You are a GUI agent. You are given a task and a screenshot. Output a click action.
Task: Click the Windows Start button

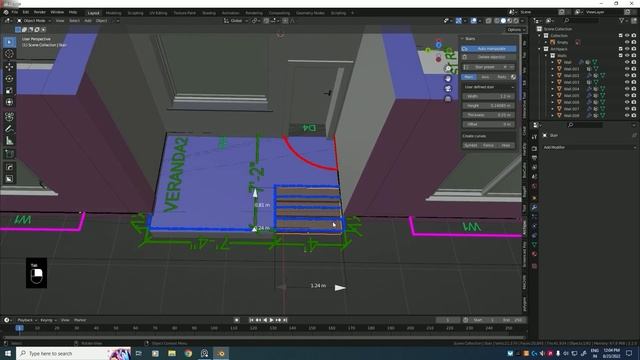pyautogui.click(x=8, y=353)
